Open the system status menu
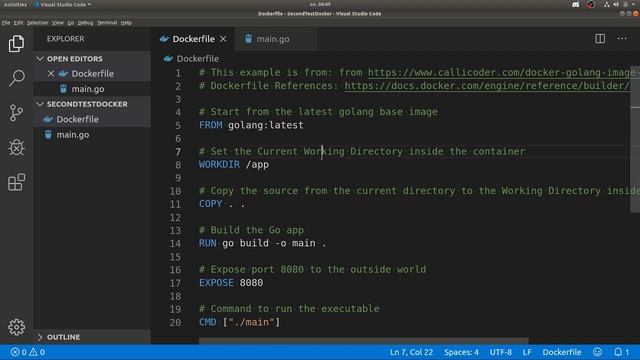This screenshot has height=360, width=640. pyautogui.click(x=620, y=4)
